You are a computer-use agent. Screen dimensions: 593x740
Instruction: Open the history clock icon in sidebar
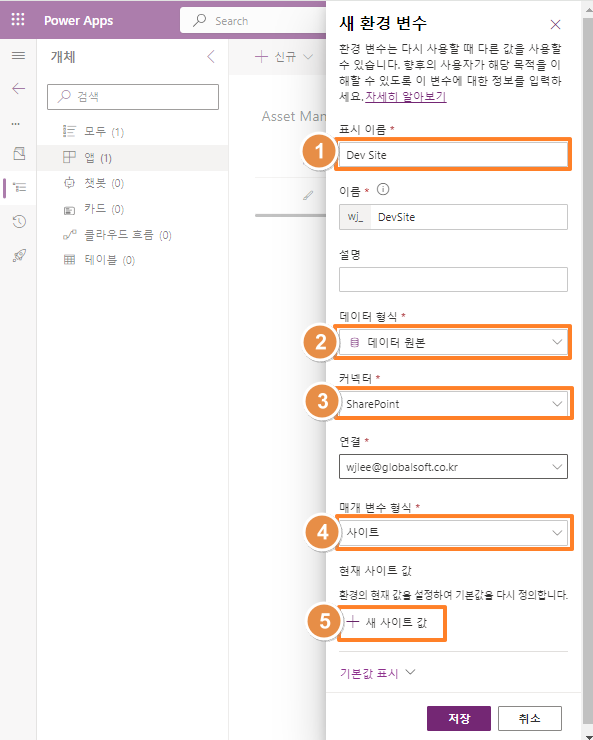click(19, 221)
